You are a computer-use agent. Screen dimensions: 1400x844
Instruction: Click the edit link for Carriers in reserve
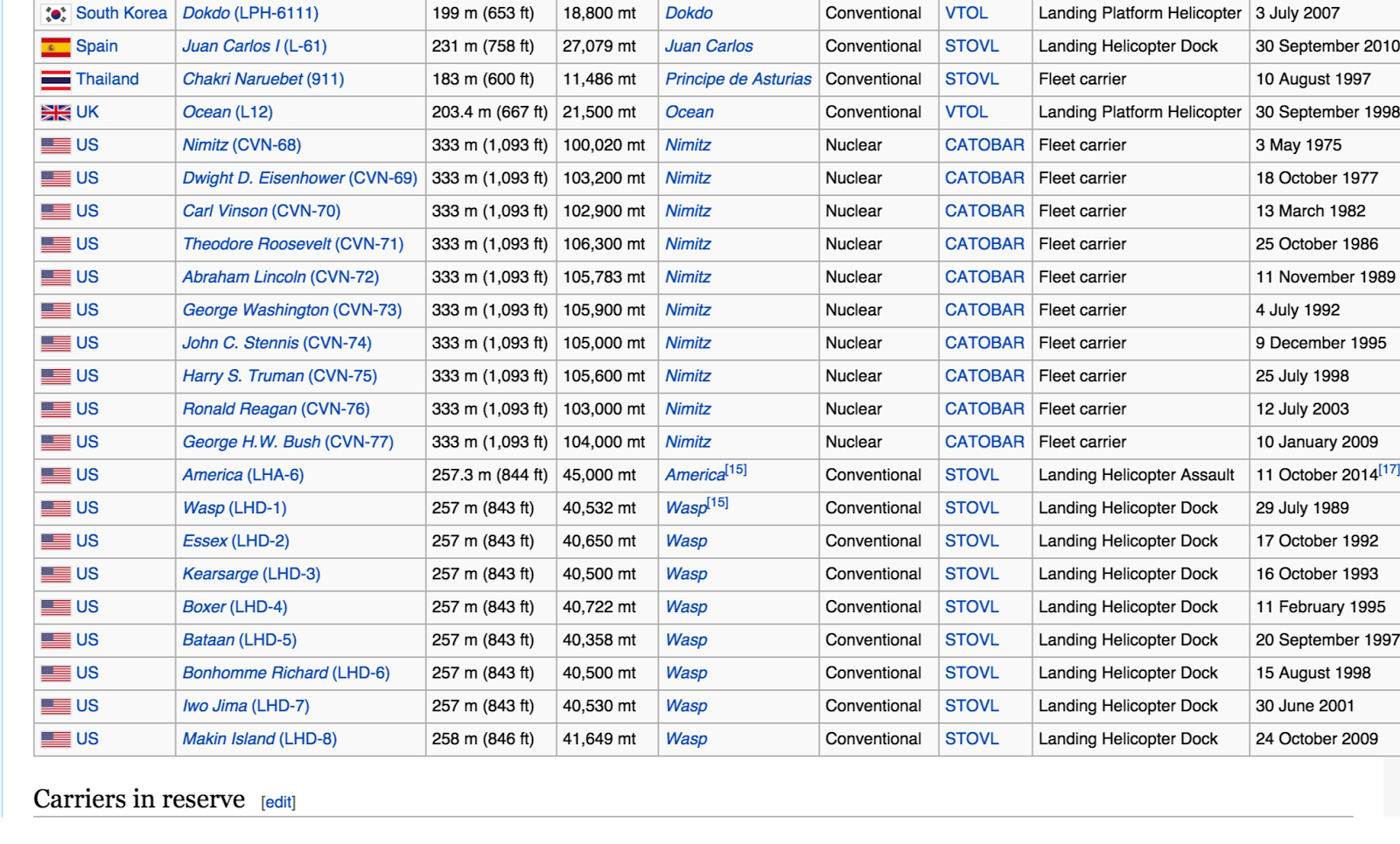tap(280, 800)
